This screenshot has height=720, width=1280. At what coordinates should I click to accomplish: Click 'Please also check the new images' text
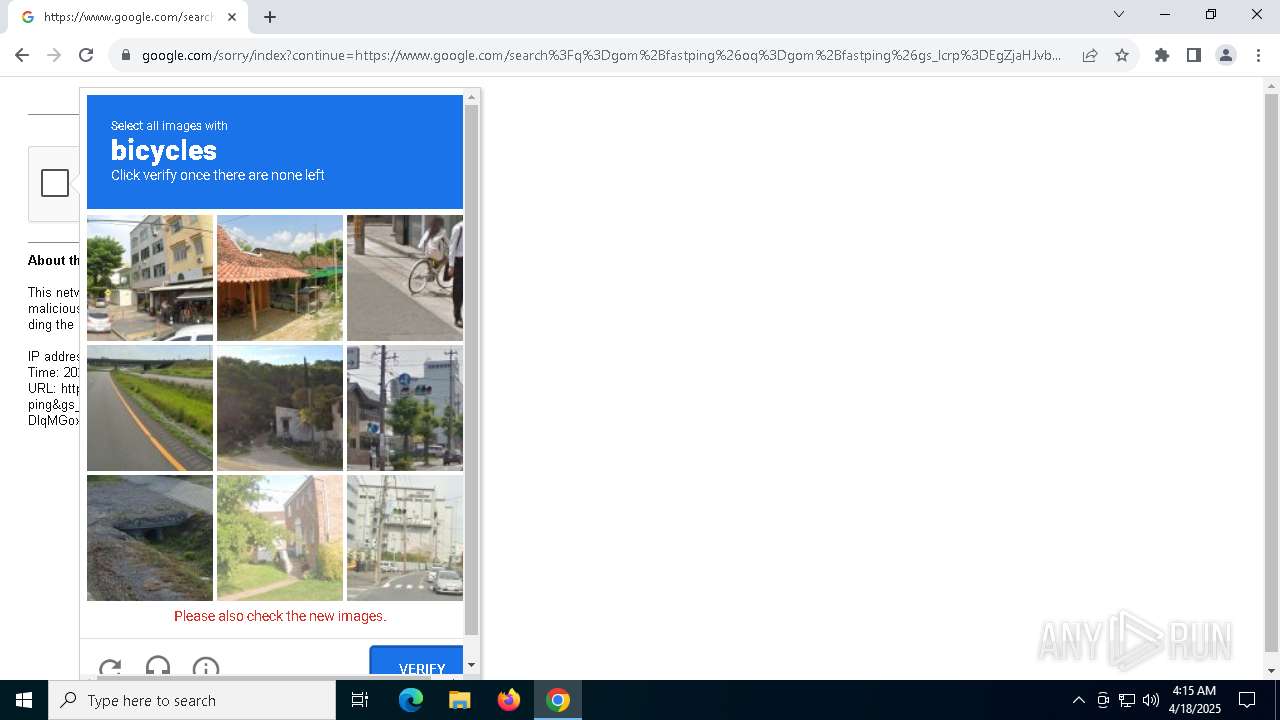click(x=280, y=616)
